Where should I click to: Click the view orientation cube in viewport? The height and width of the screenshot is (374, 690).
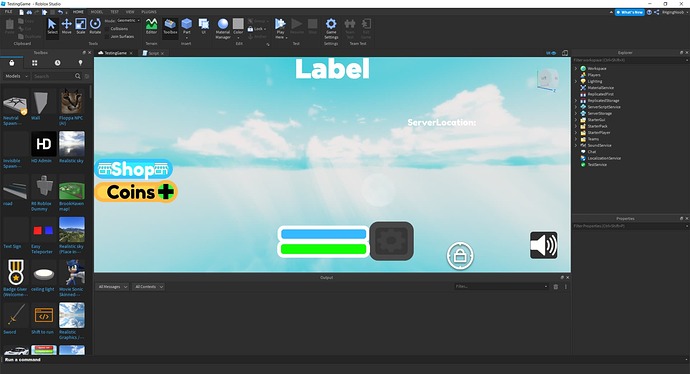point(547,80)
